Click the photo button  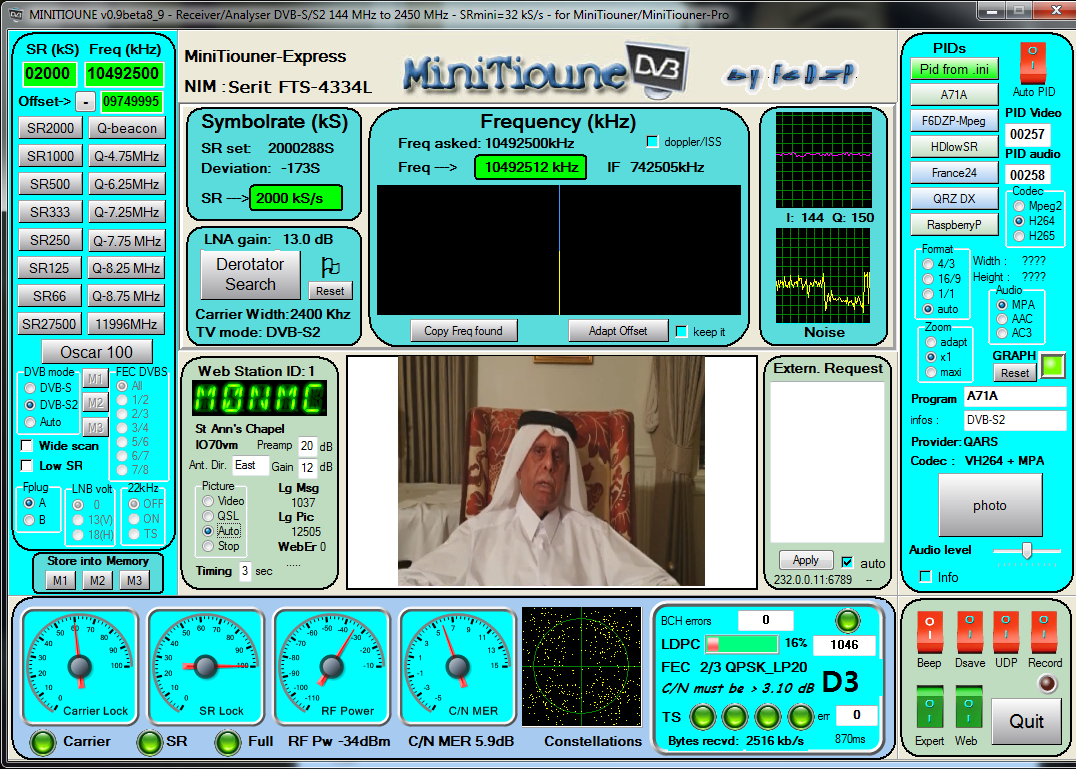990,506
